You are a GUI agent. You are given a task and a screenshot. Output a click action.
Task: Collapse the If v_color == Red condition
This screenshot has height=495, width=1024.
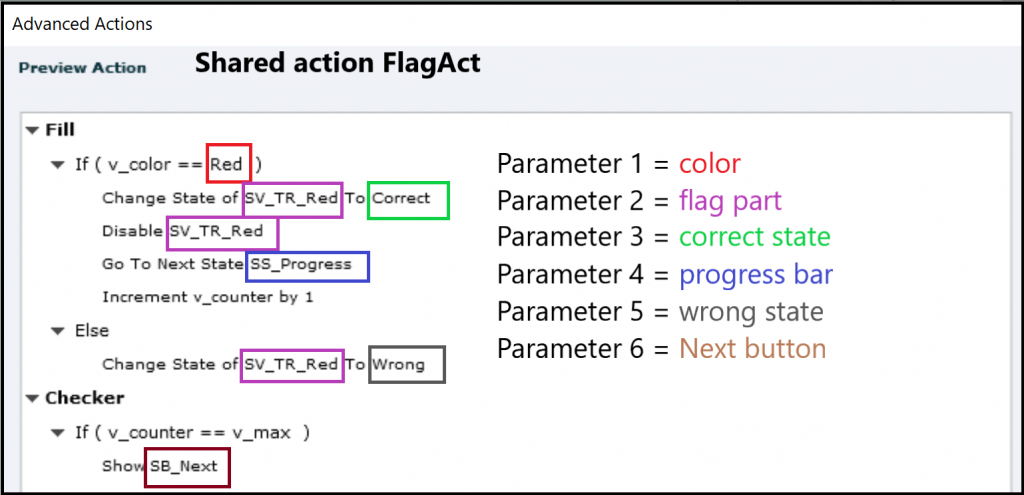[58, 164]
